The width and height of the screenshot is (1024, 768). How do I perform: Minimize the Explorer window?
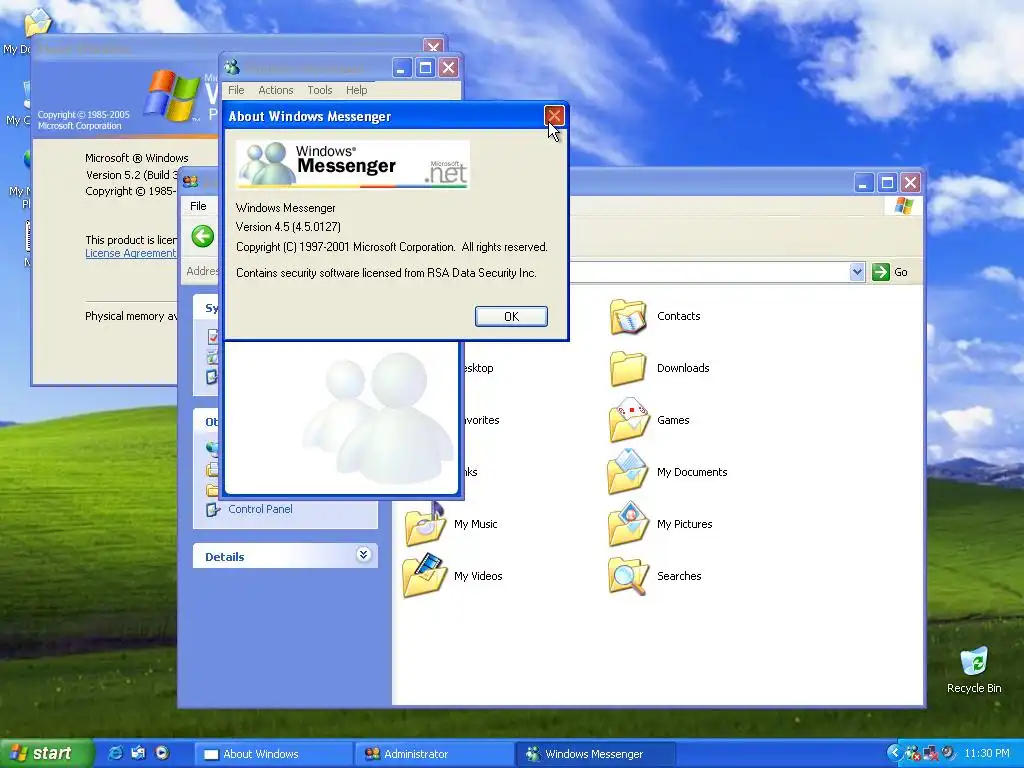(x=863, y=183)
